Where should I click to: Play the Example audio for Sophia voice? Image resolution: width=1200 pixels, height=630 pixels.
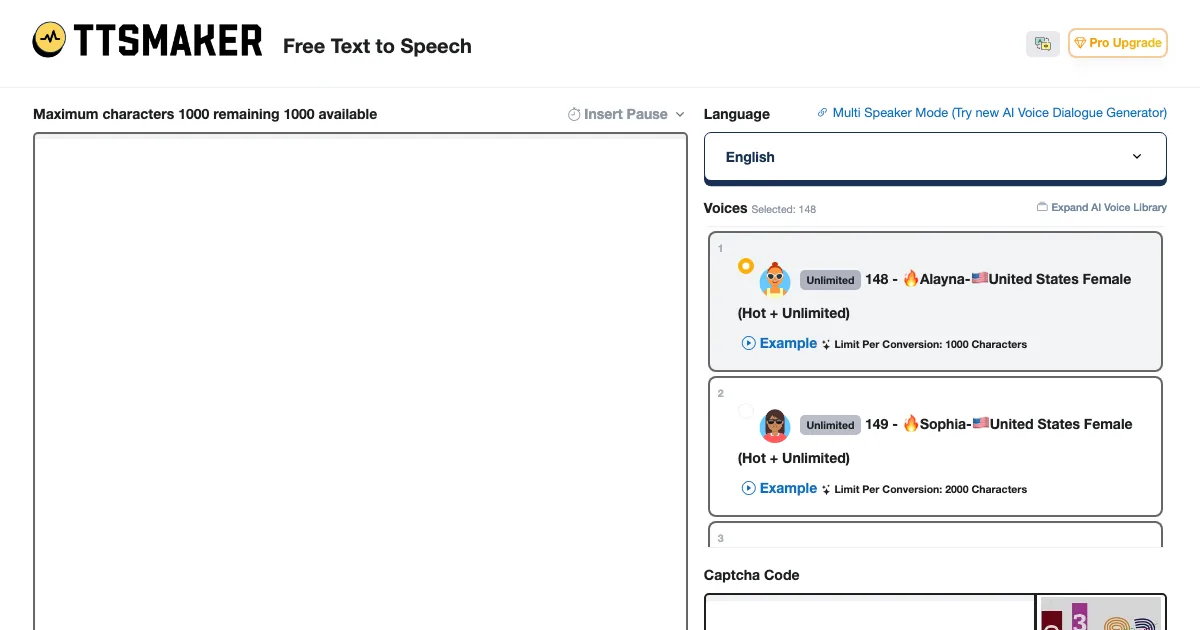tap(779, 488)
